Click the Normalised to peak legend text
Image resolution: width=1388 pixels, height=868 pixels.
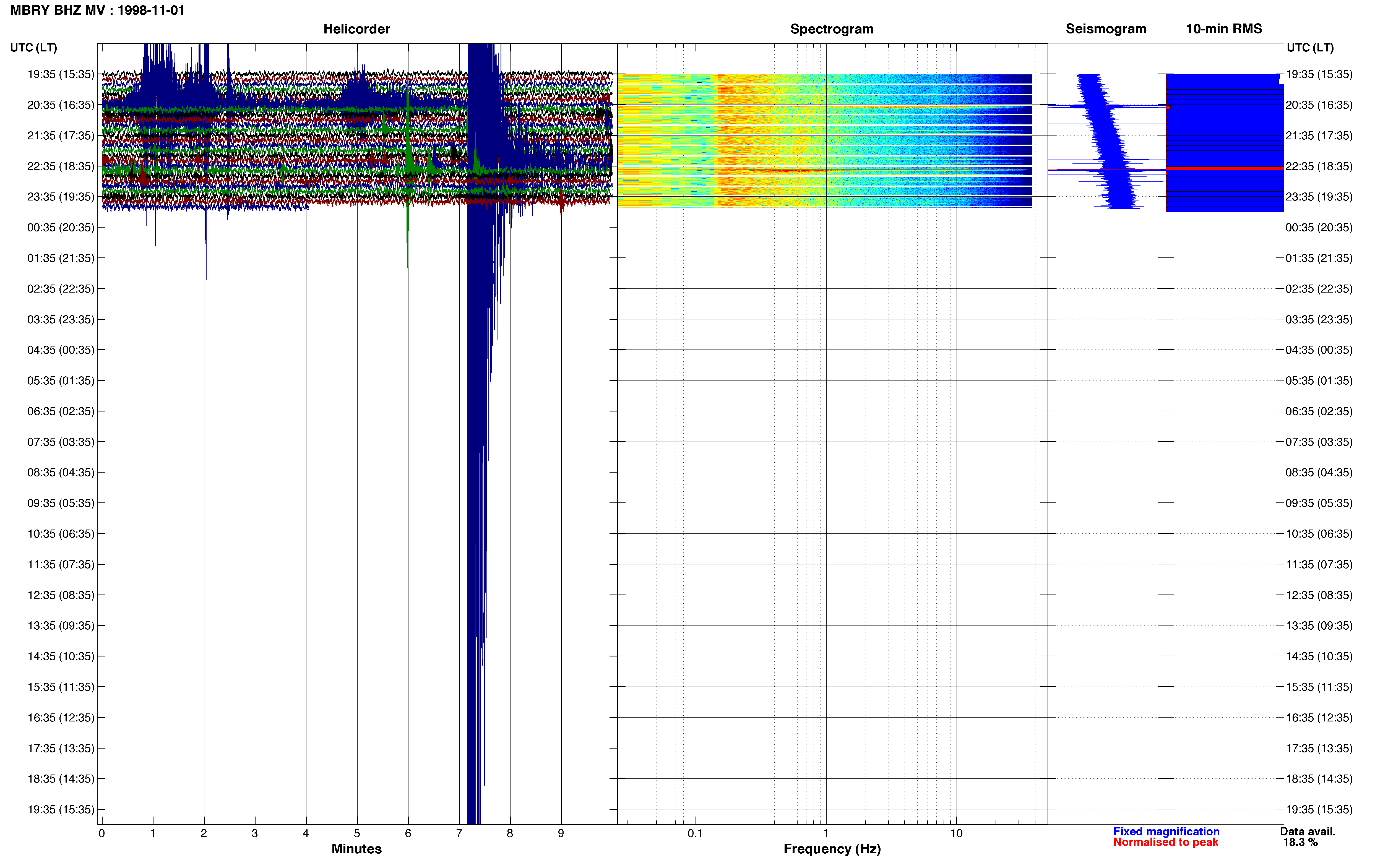[1165, 842]
